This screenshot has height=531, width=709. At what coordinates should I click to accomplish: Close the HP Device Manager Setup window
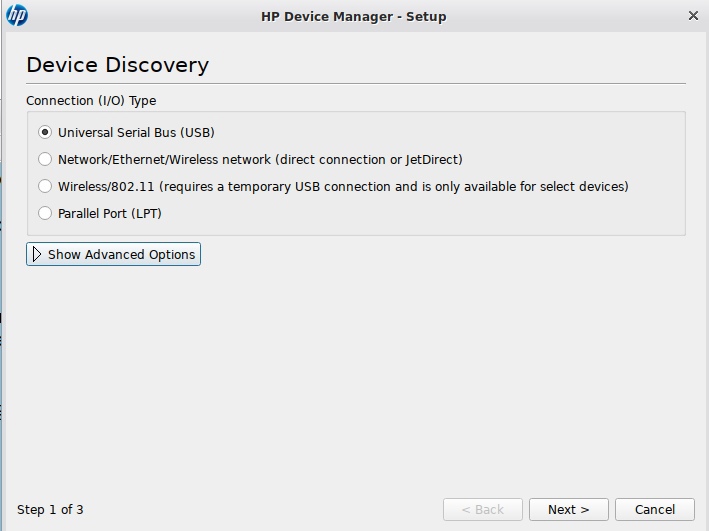pos(693,16)
